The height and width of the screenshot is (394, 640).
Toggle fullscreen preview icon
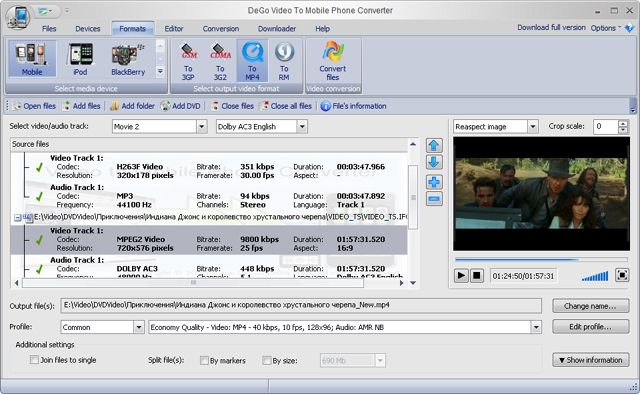tap(622, 276)
